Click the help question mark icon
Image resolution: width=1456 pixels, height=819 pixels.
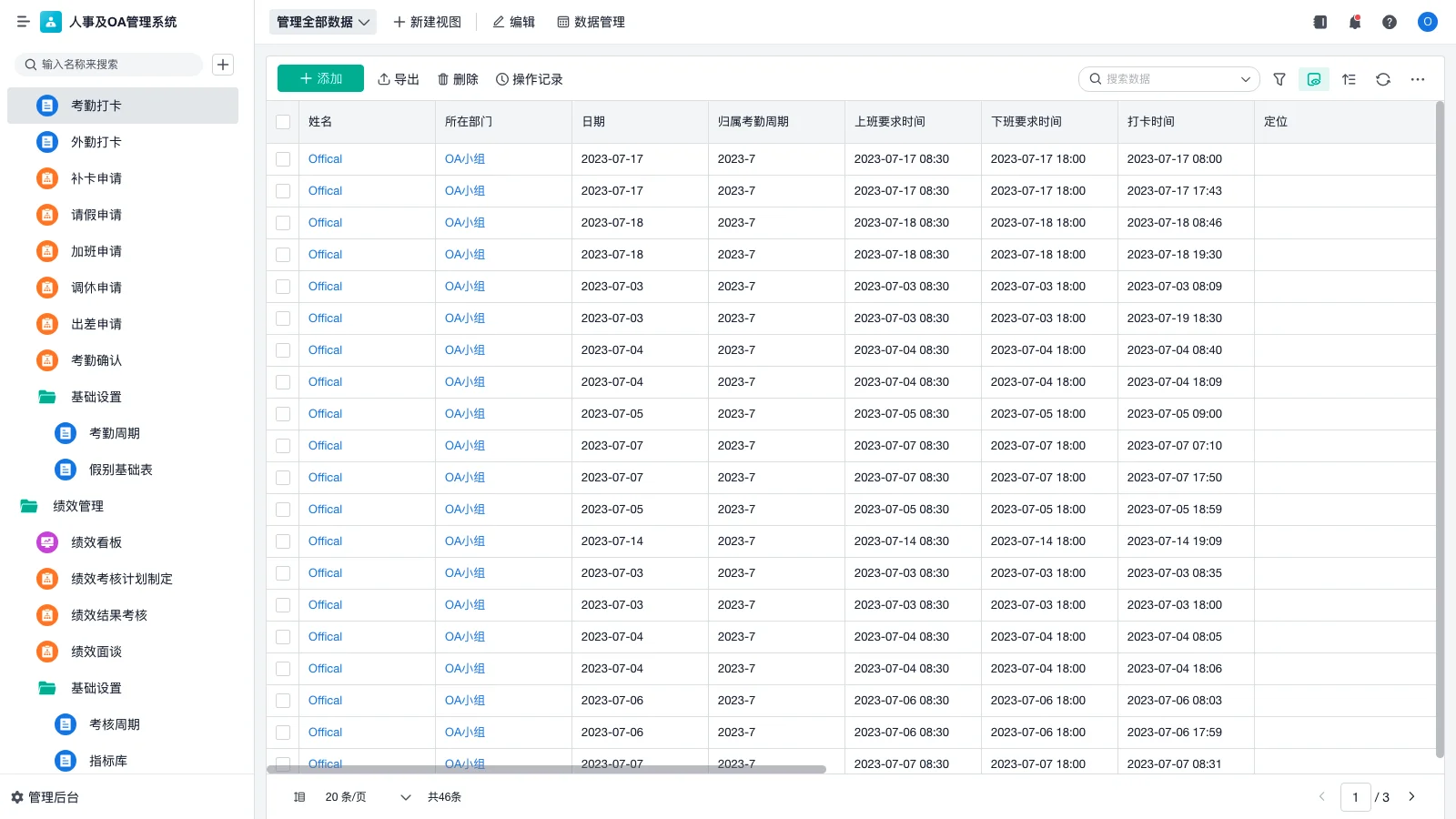[x=1390, y=22]
